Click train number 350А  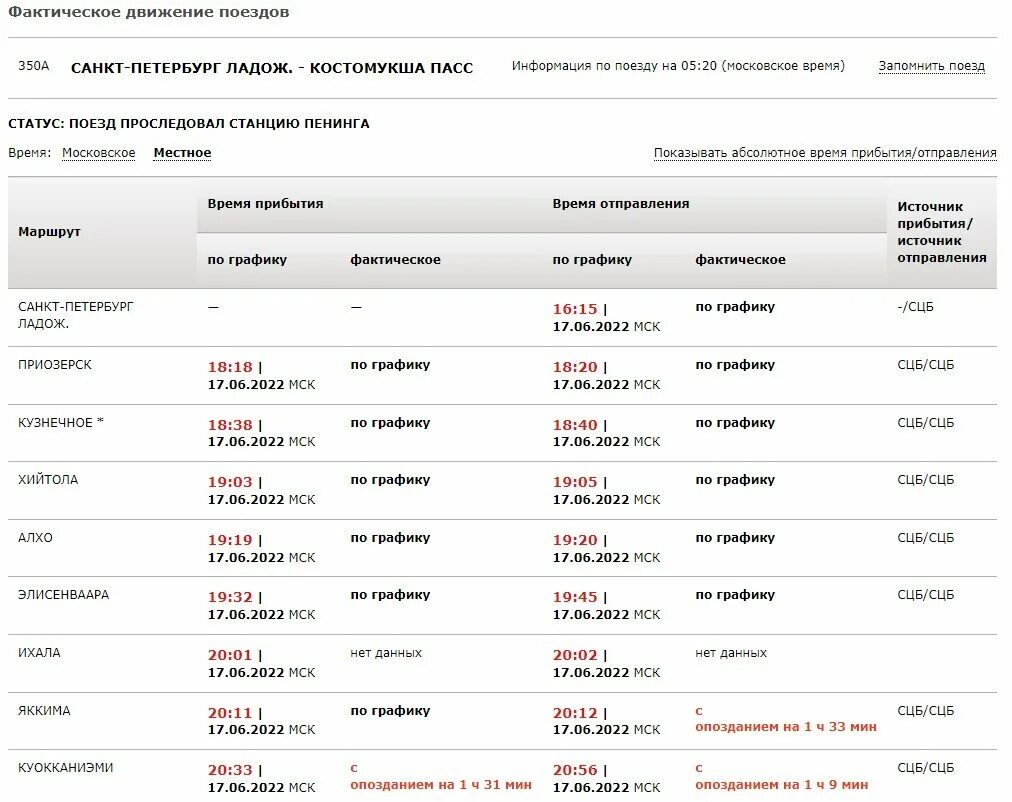pos(34,66)
